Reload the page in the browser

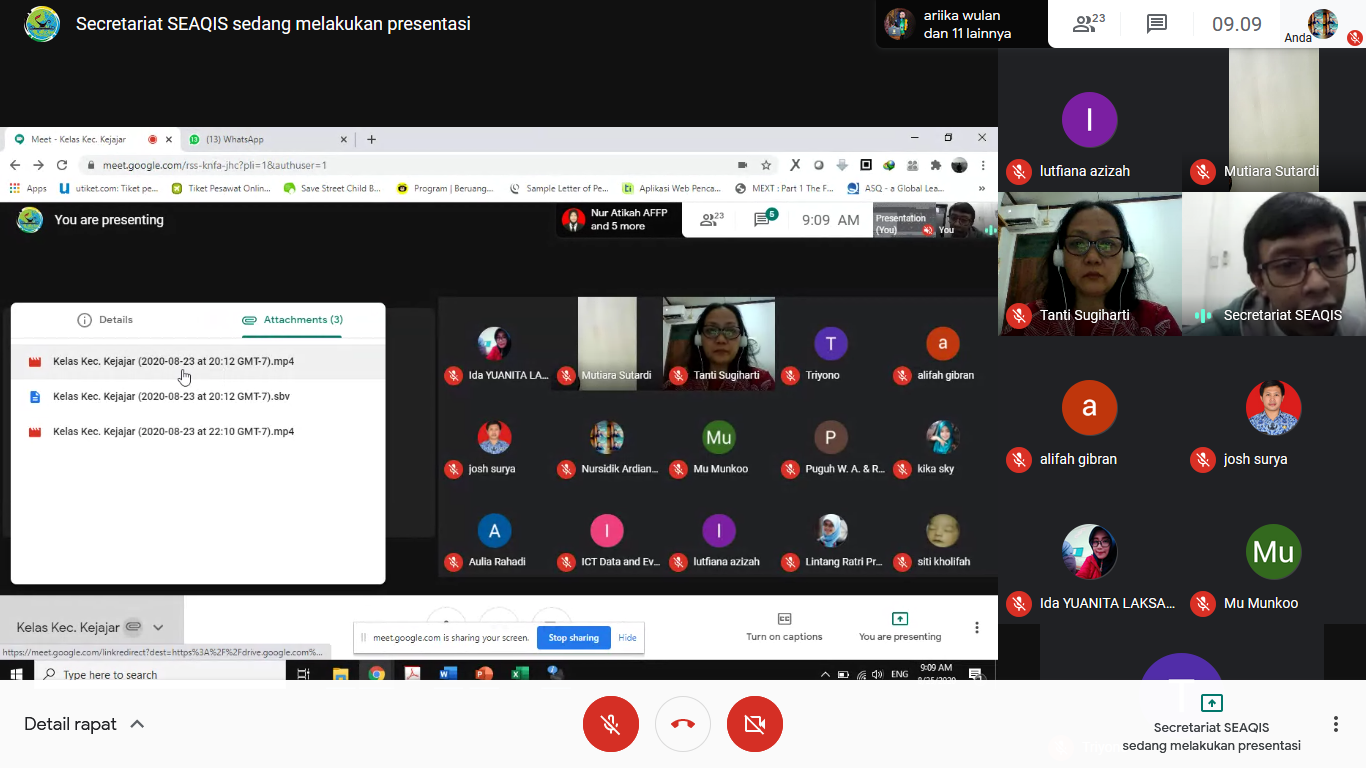pyautogui.click(x=62, y=165)
